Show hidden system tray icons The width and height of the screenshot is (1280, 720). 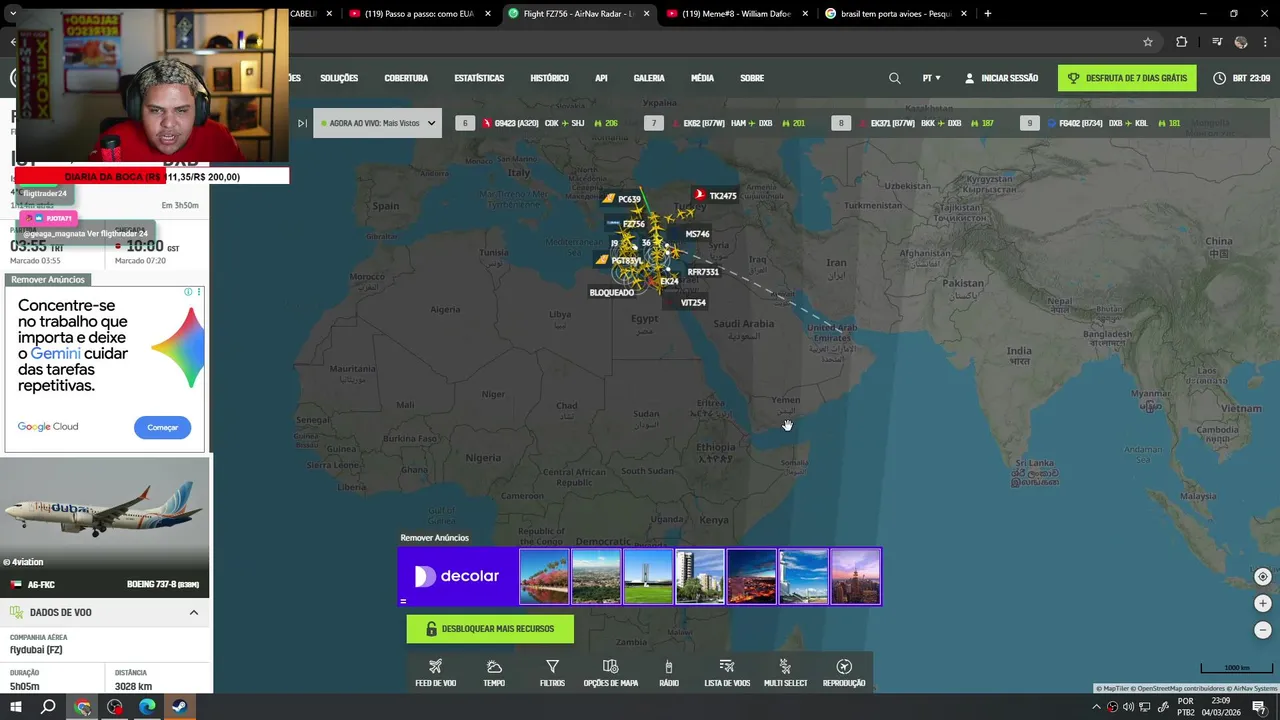click(1096, 707)
